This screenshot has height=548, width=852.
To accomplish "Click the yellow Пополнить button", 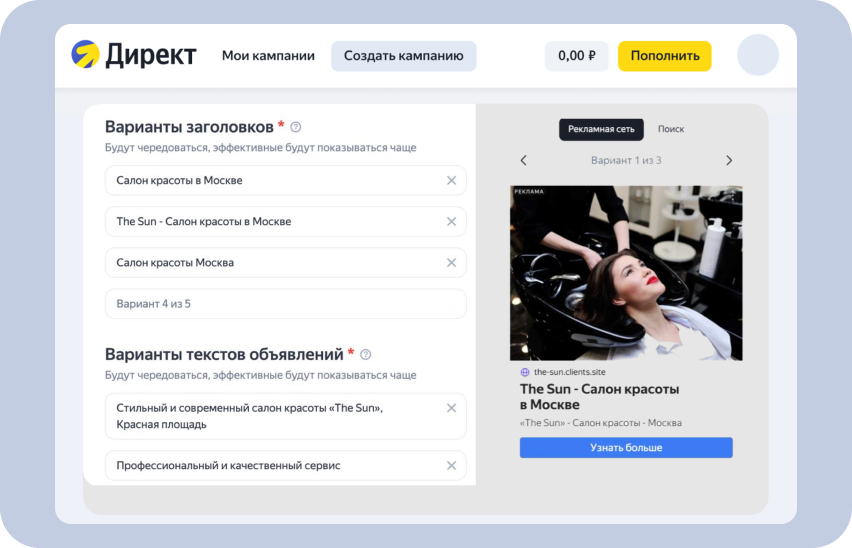I will [665, 56].
